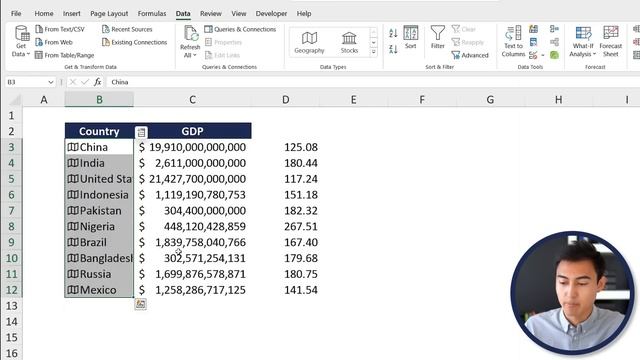The height and width of the screenshot is (360, 640).
Task: Import data From Text/CSV
Action: tap(60, 29)
